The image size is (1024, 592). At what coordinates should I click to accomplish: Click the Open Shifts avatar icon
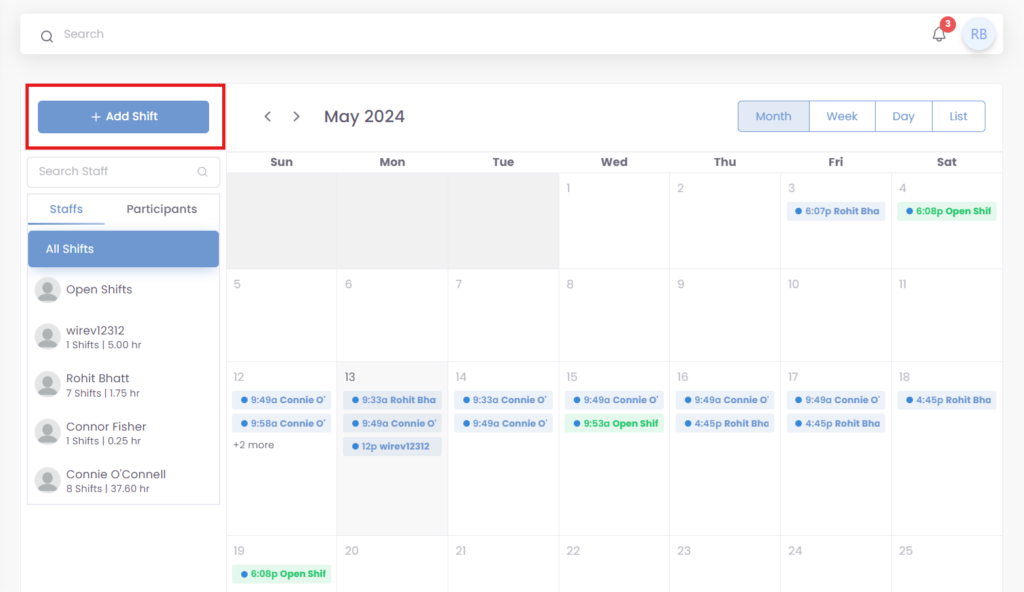coord(47,289)
